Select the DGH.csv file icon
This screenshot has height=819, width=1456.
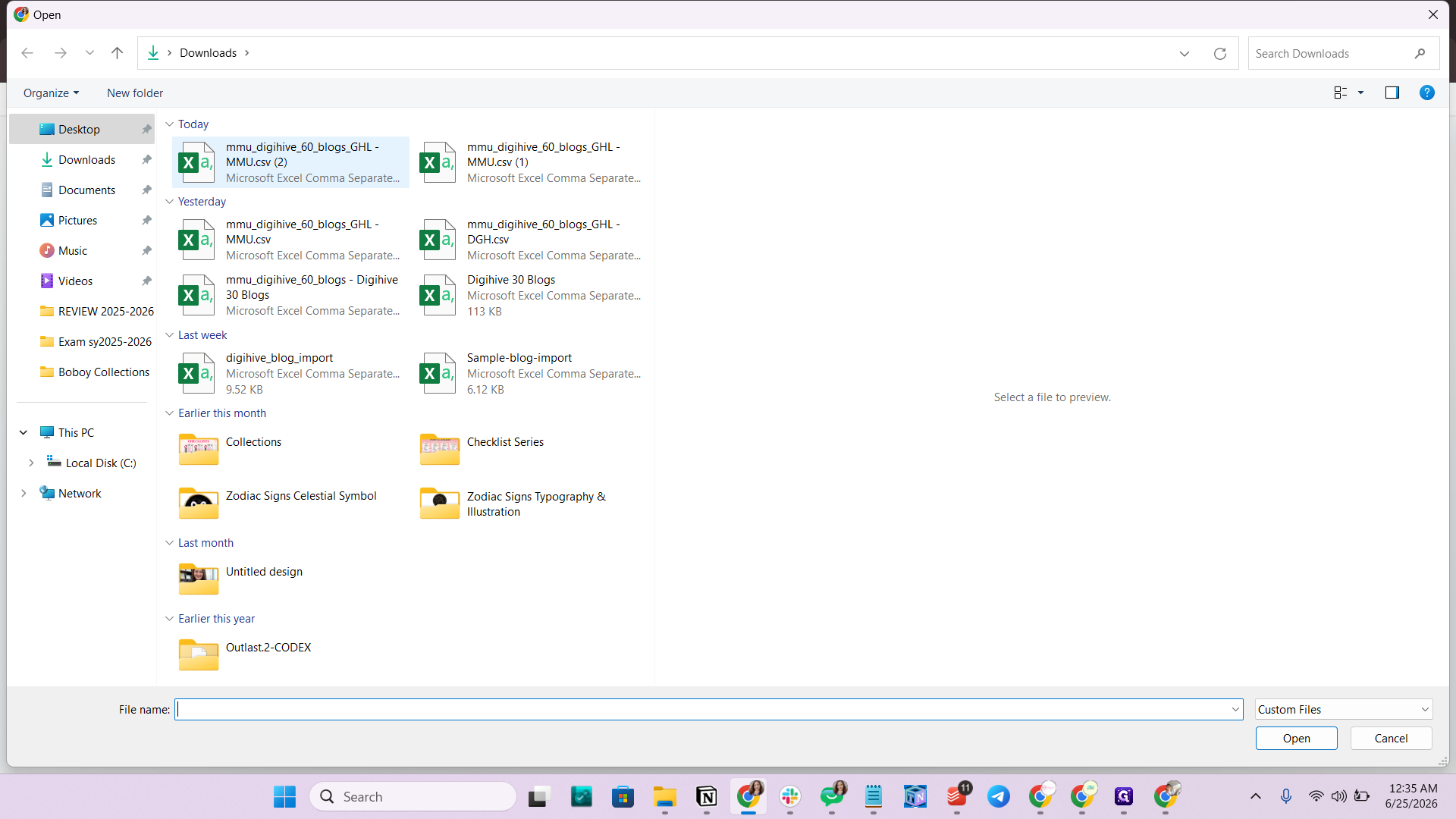pos(438,240)
